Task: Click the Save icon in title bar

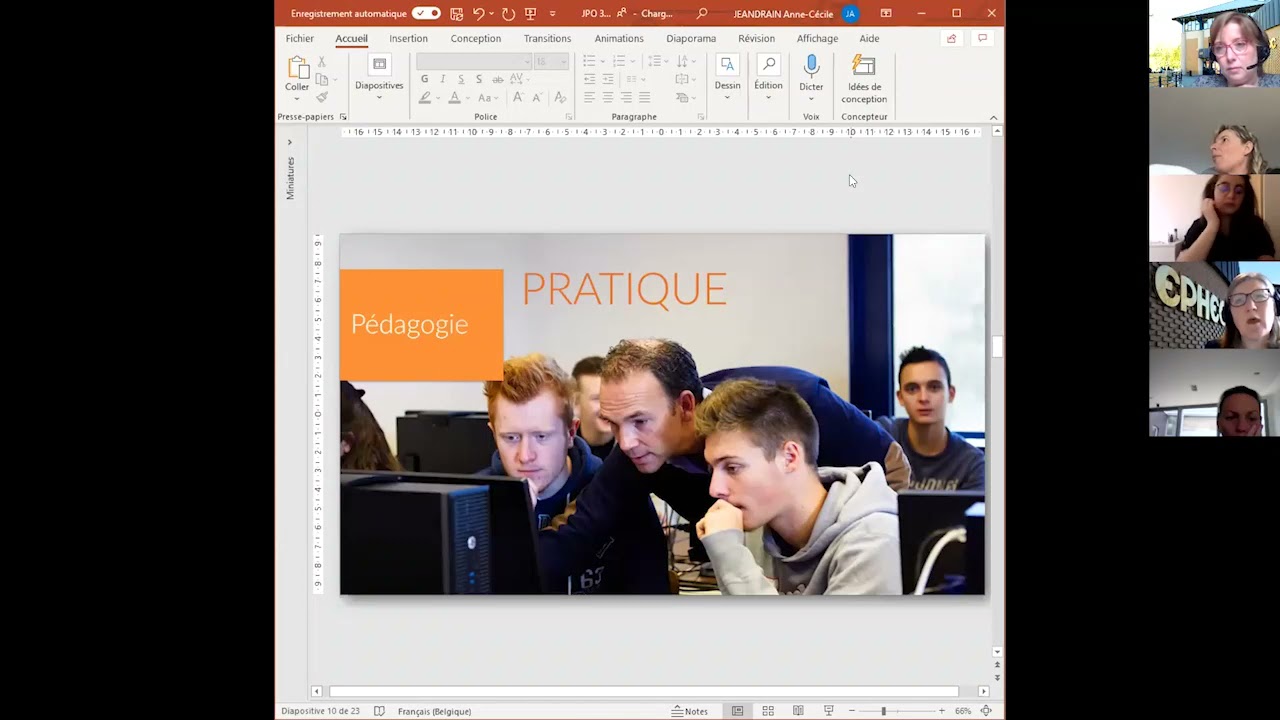Action: click(456, 13)
